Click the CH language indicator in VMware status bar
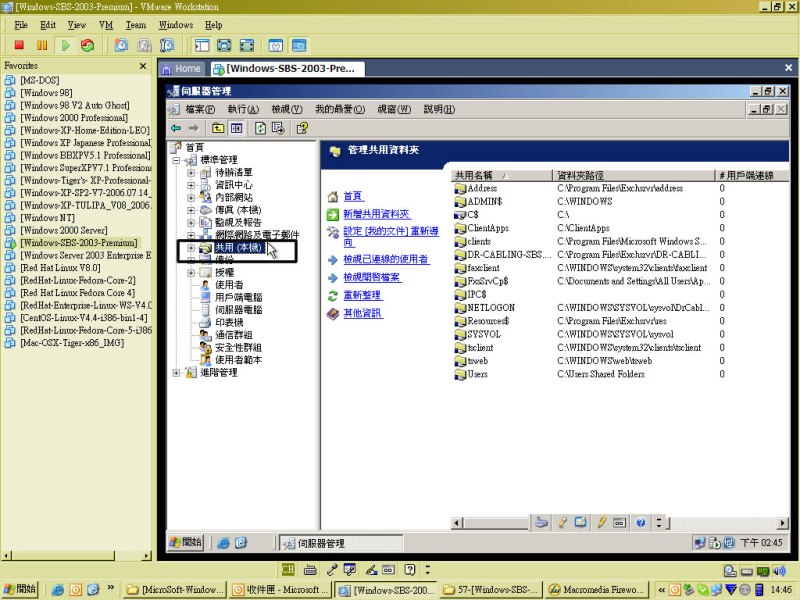800x600 pixels. pos(288,569)
